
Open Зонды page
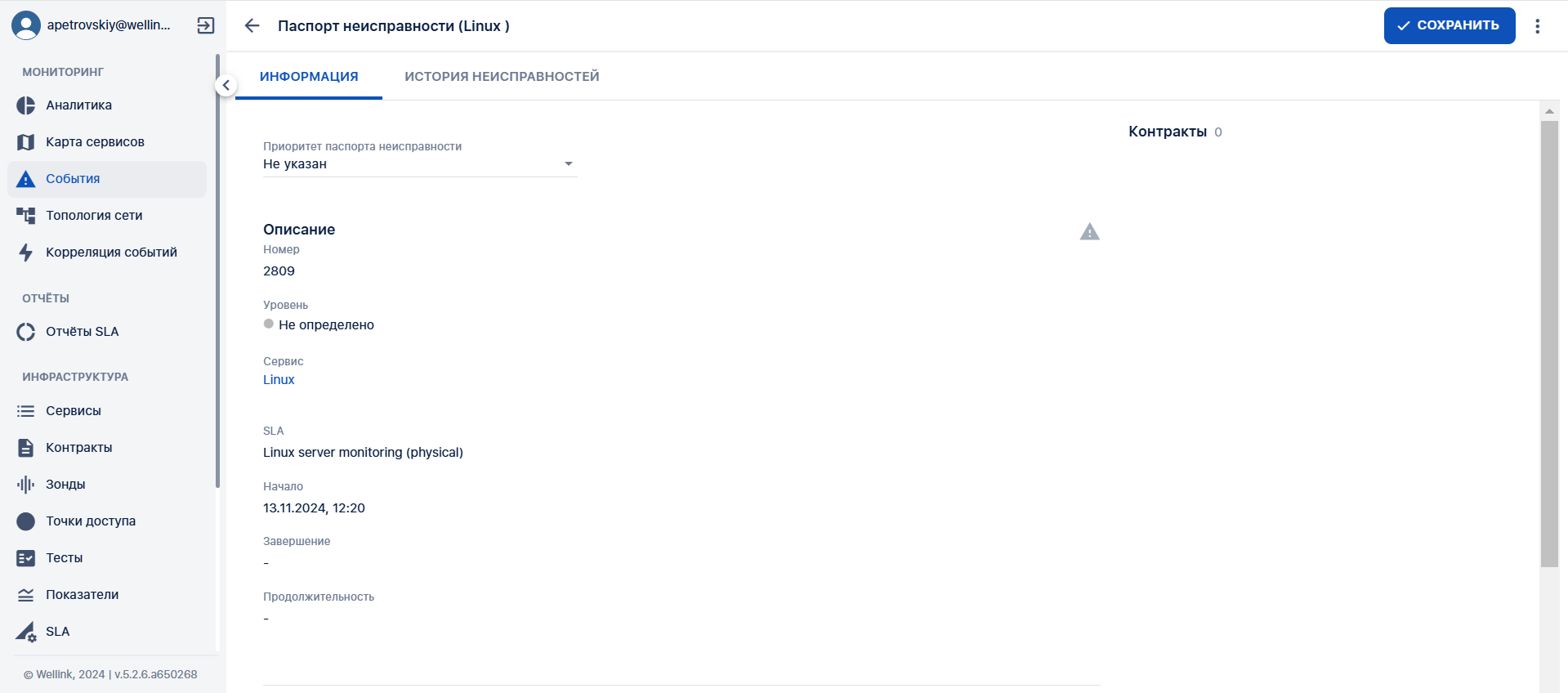pos(107,485)
